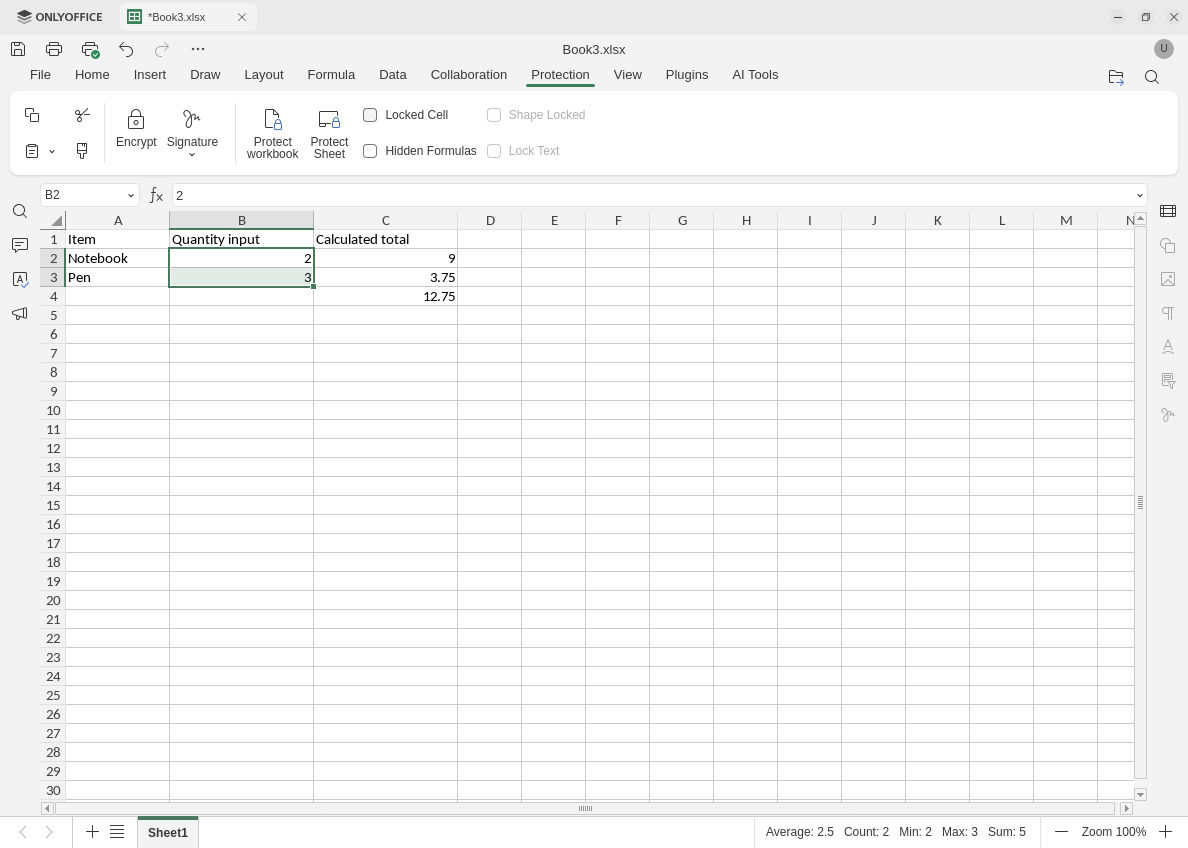
Task: Switch to the AI Tools tab
Action: click(x=755, y=75)
